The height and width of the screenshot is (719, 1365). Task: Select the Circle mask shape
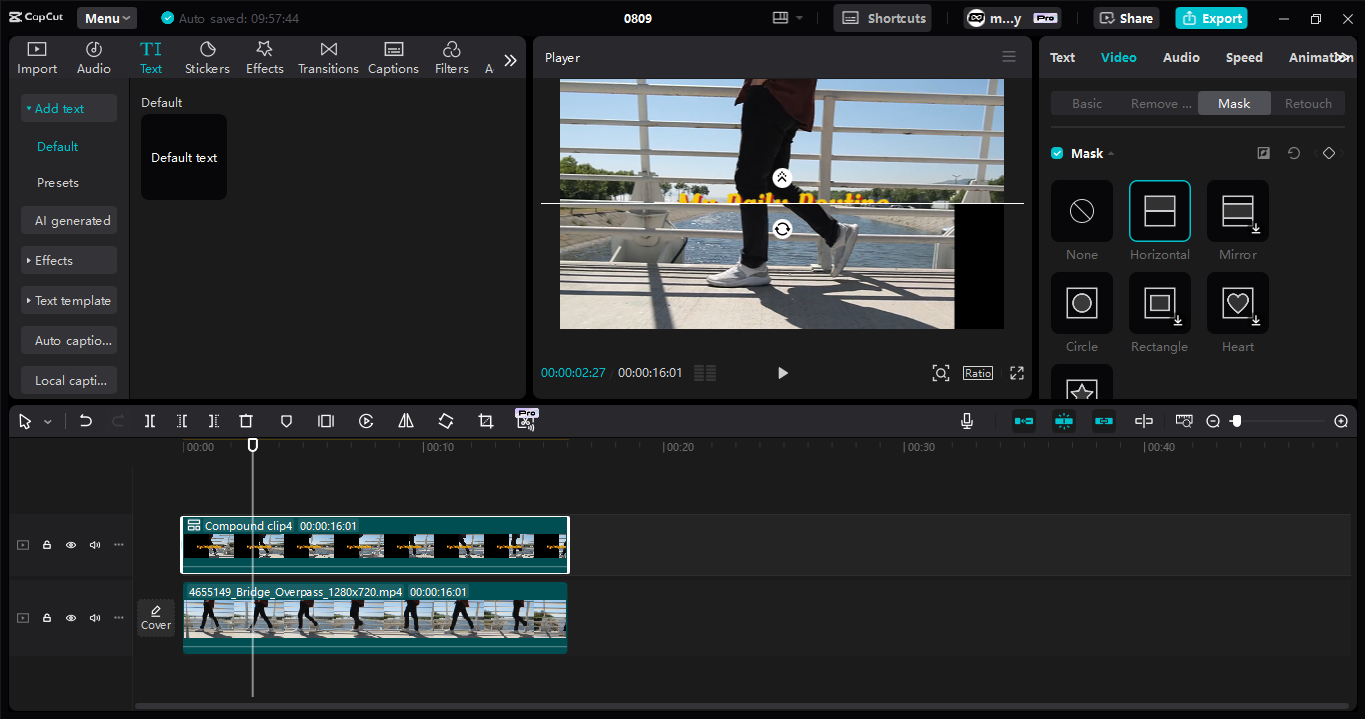1081,303
